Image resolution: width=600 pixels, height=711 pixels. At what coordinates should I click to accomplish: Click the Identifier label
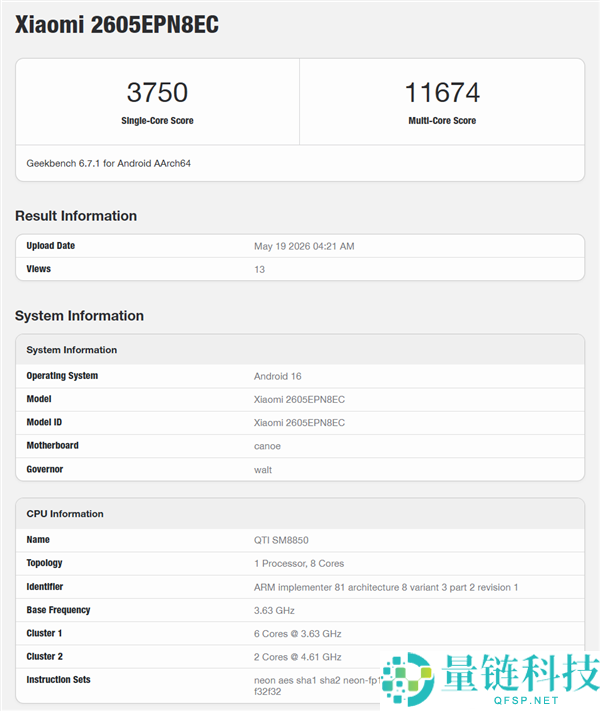coord(44,587)
